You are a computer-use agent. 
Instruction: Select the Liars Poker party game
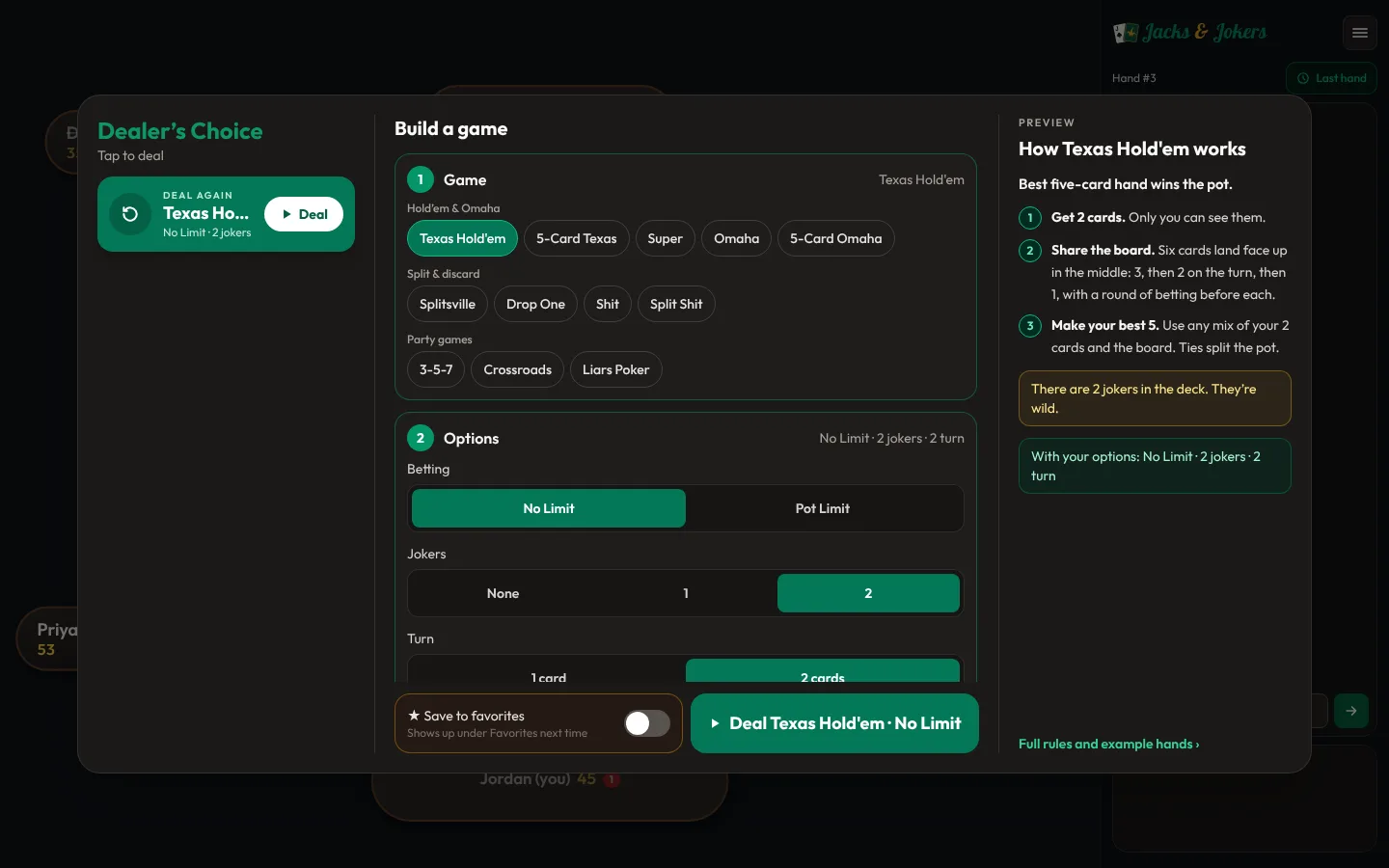coord(616,369)
